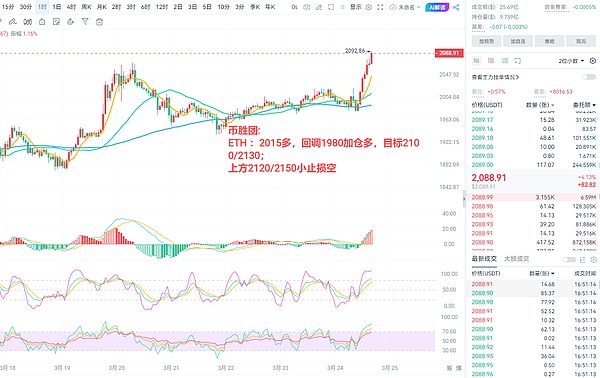The width and height of the screenshot is (600, 378).
Task: Select the 年K yearly timeframe
Action: coord(270,7)
